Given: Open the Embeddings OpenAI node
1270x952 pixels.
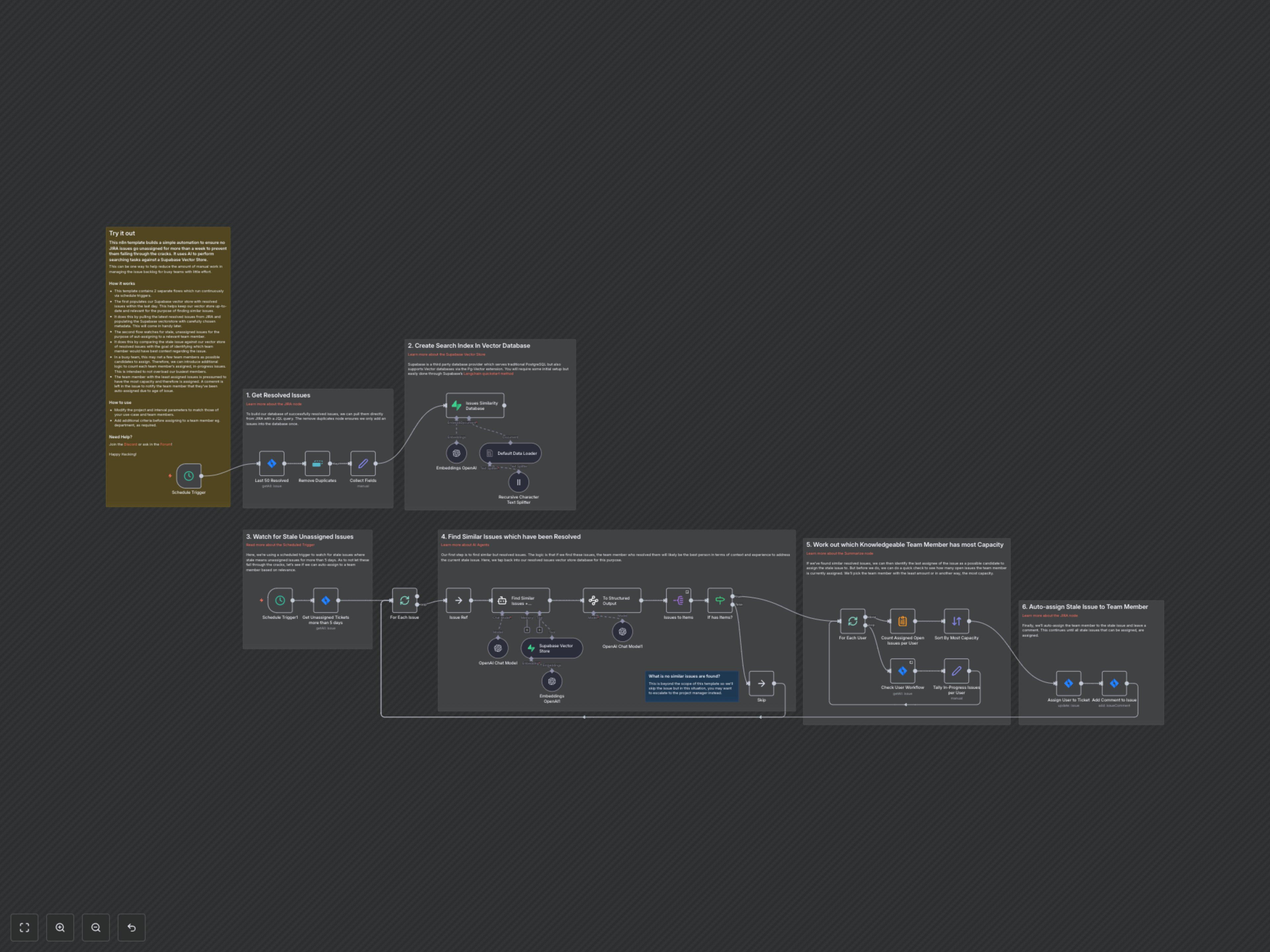Looking at the screenshot, I should pos(456,453).
